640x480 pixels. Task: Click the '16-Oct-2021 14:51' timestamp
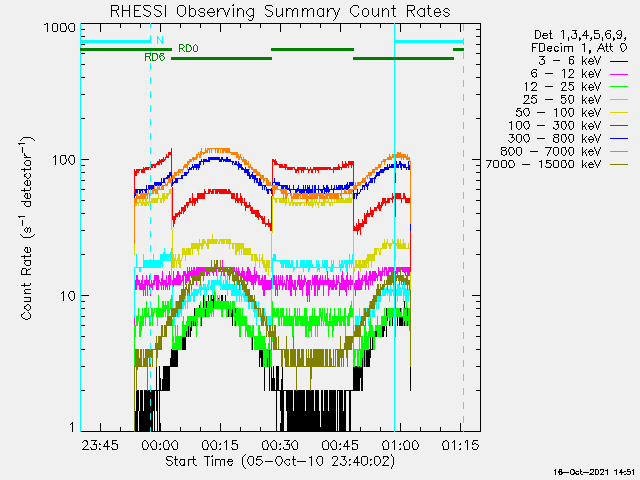[x=594, y=472]
